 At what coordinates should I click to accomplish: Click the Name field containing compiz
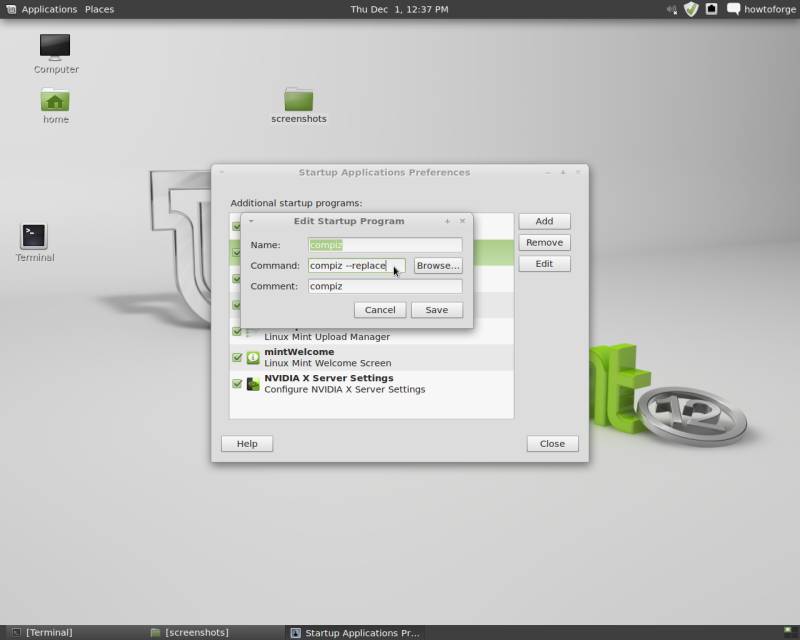coord(385,245)
